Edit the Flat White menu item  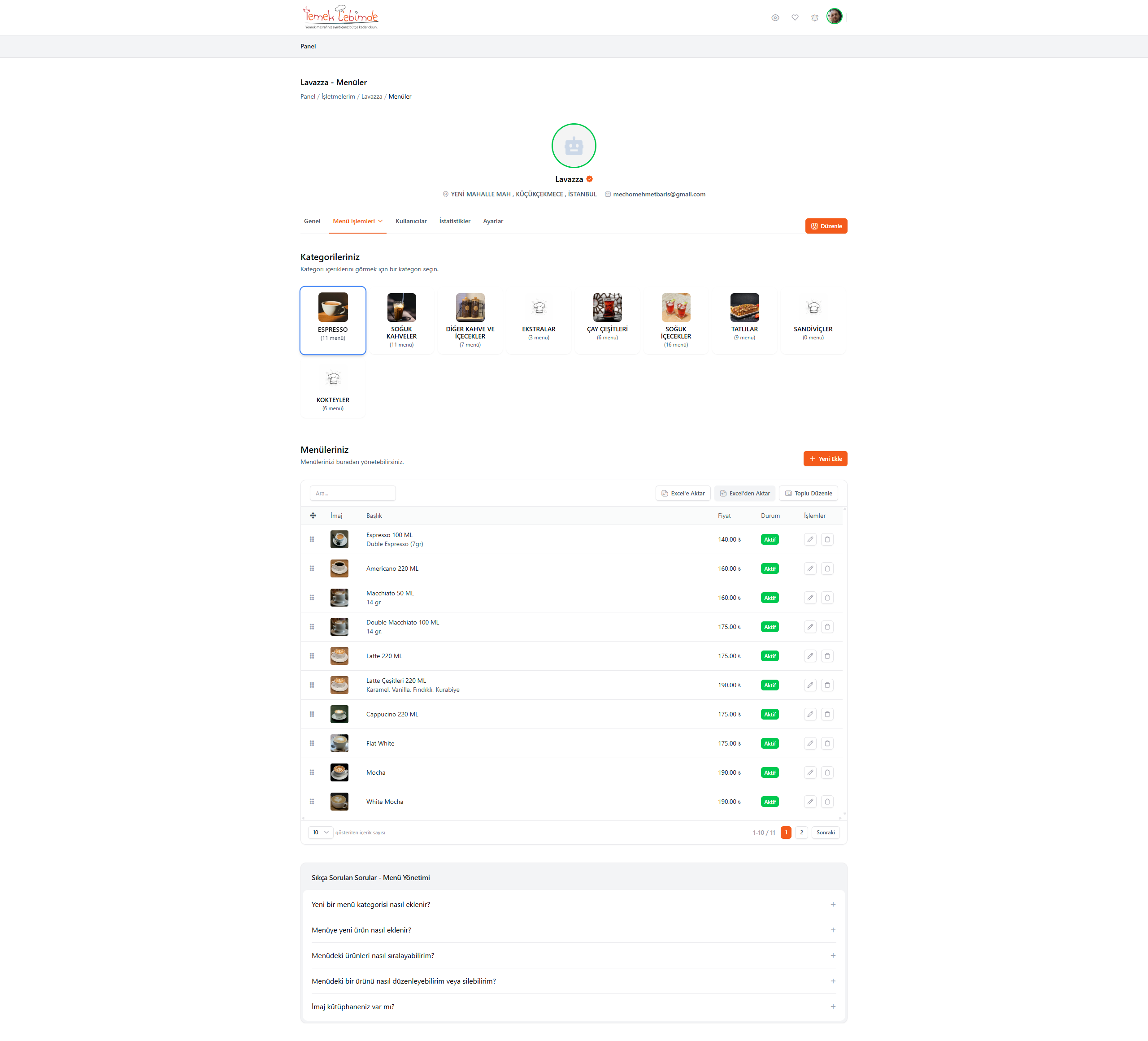[x=810, y=743]
